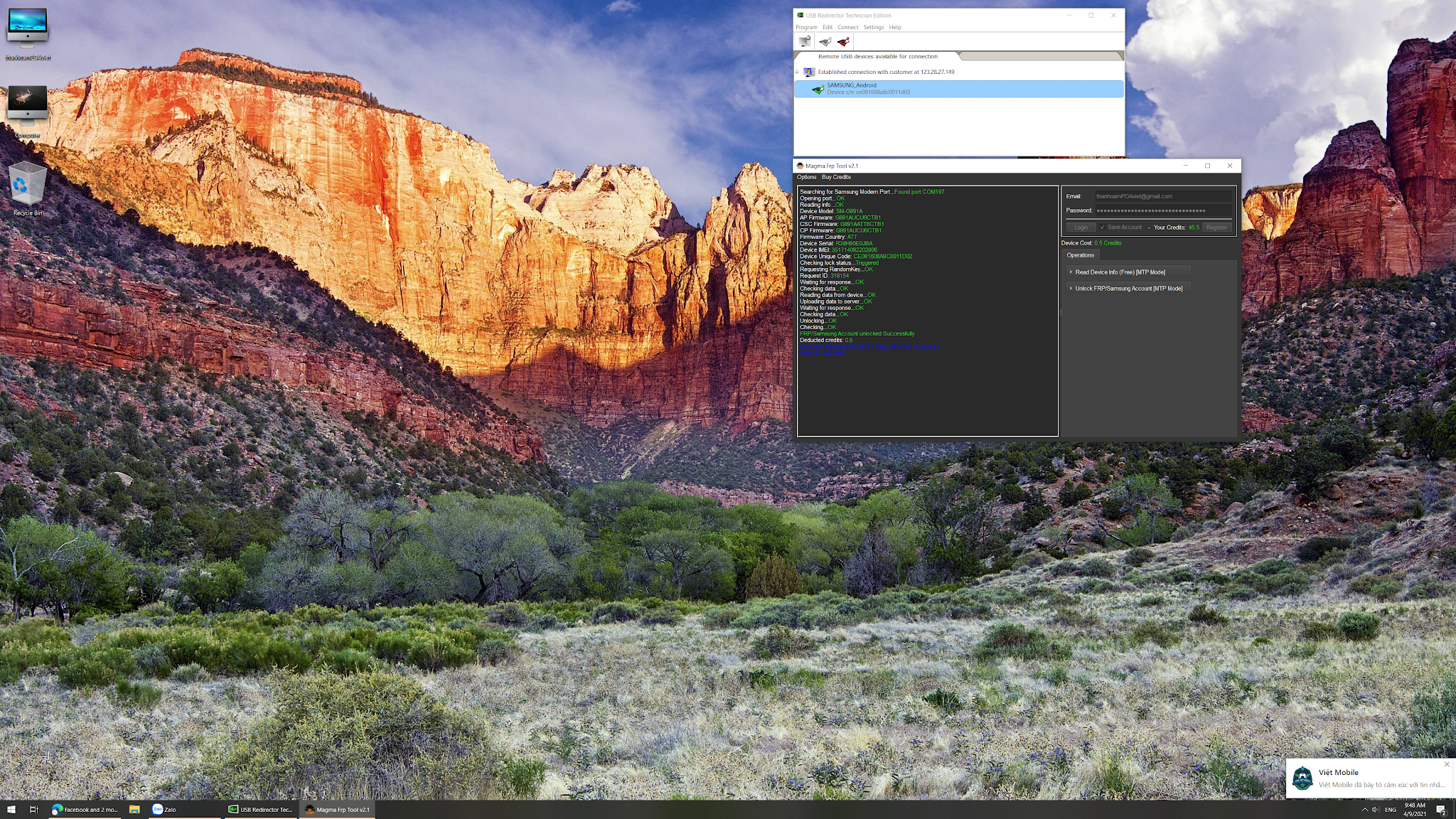Open the notification center icon in tray
The image size is (1456, 819).
pyautogui.click(x=1441, y=809)
